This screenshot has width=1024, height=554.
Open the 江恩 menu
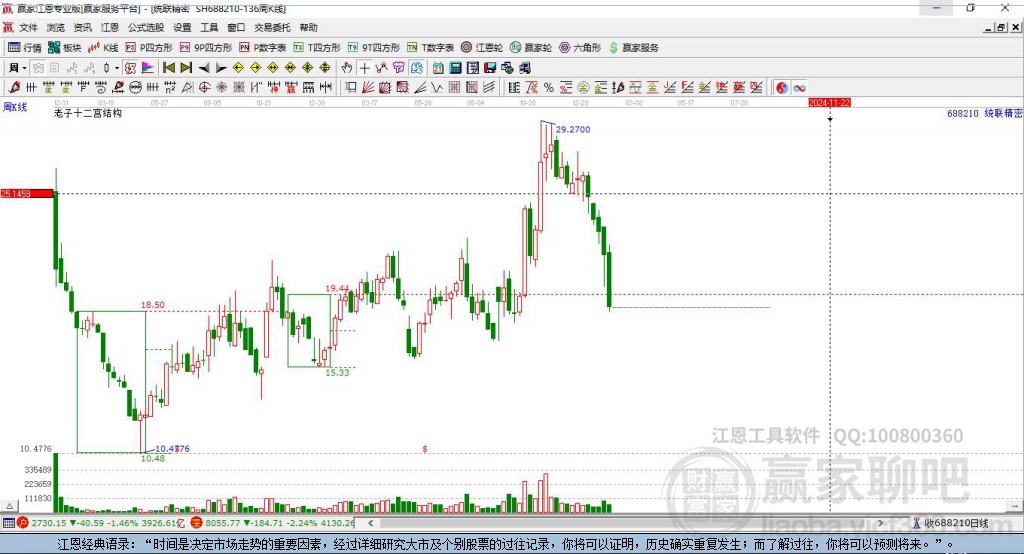pos(110,27)
